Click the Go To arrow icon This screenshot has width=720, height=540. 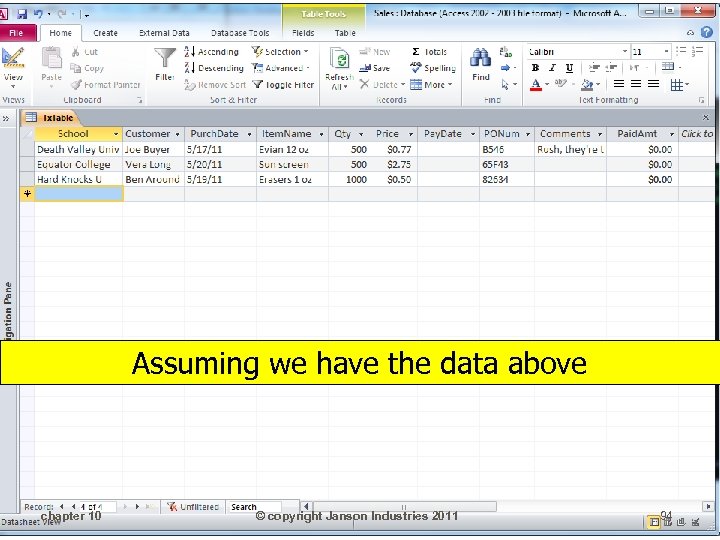505,68
